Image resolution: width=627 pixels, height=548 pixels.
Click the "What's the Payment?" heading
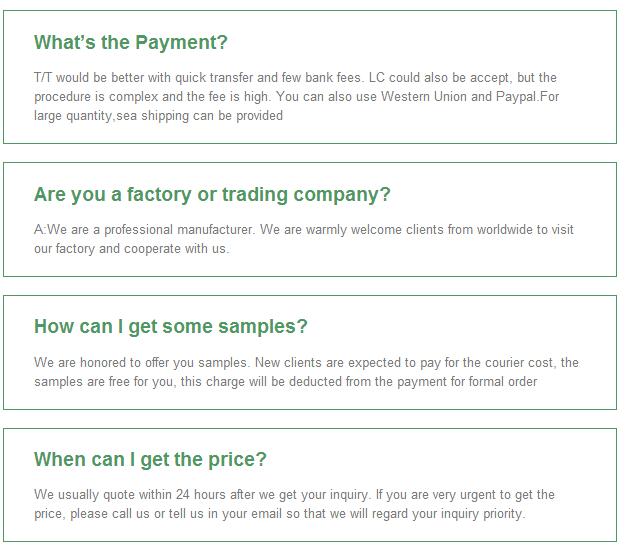click(x=131, y=42)
